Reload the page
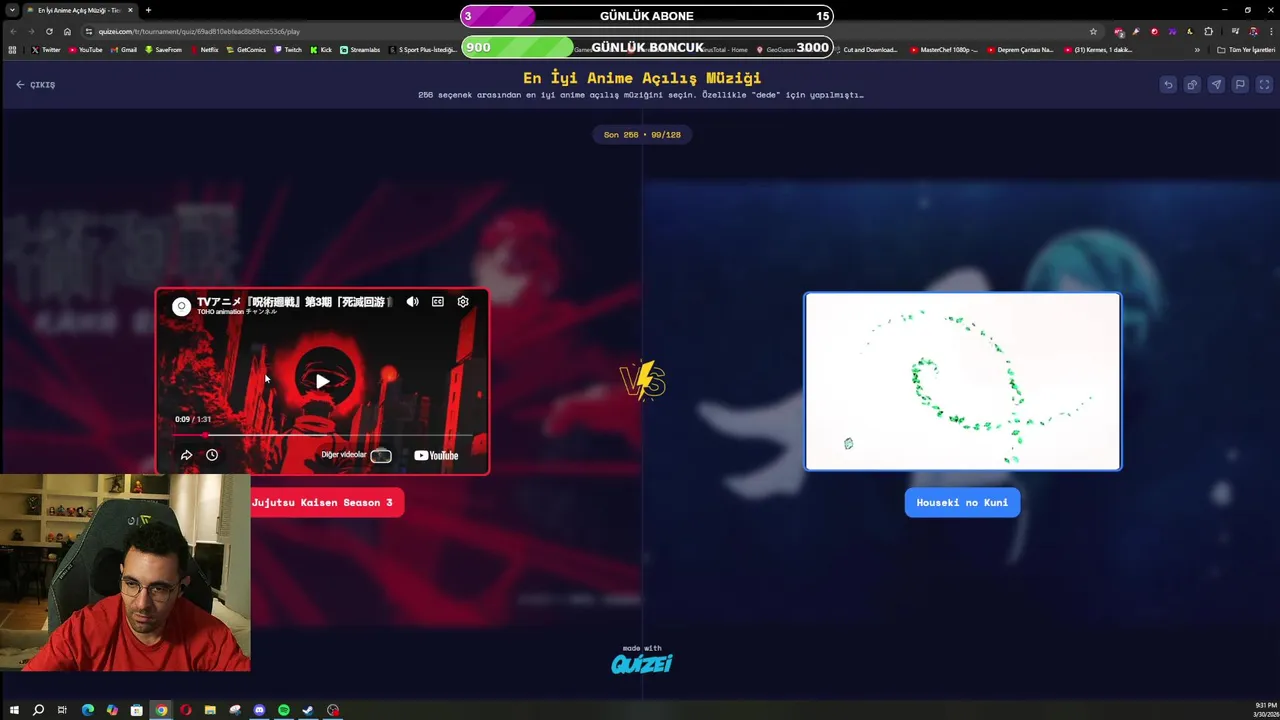 [49, 31]
